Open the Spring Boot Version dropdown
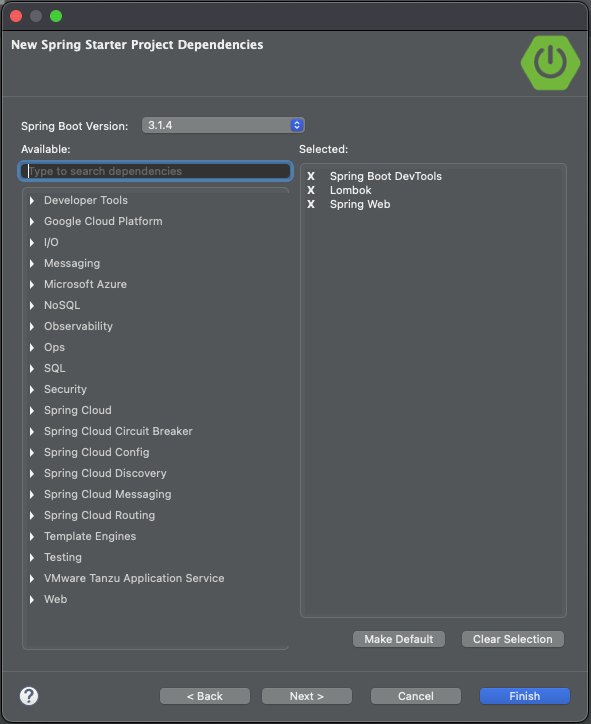This screenshot has width=591, height=724. tap(223, 125)
